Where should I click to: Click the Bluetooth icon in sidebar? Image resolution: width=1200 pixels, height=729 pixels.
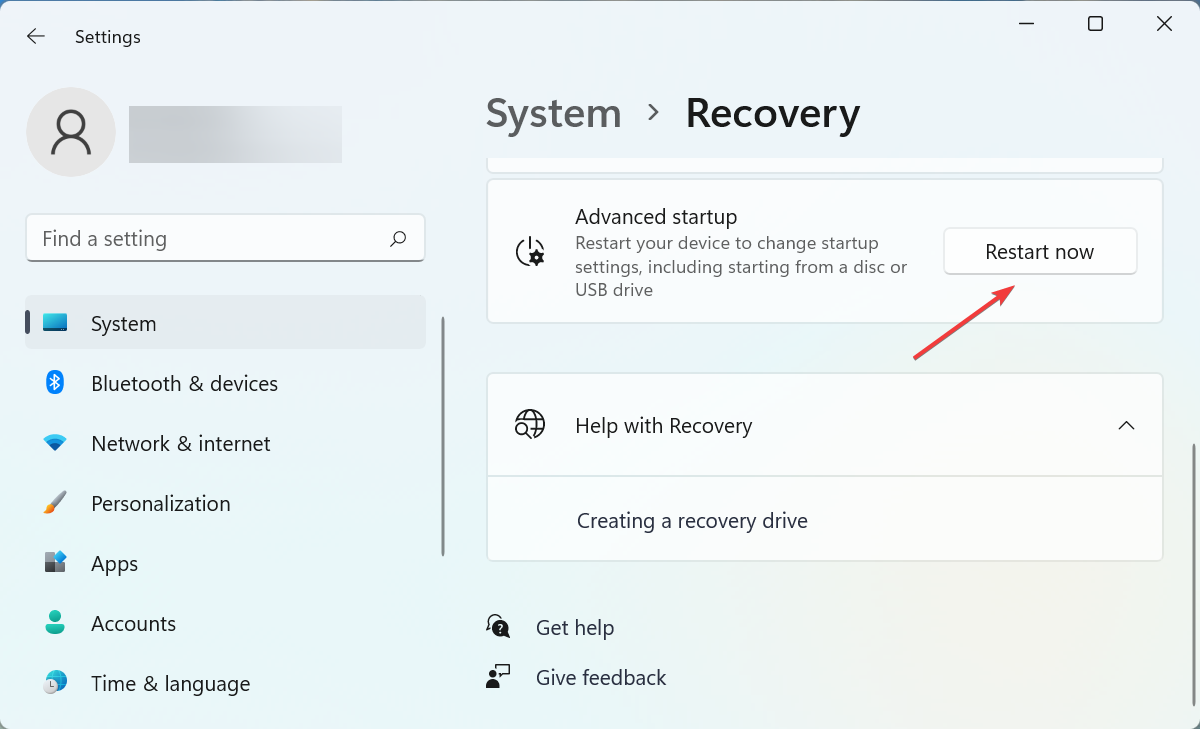pyautogui.click(x=55, y=383)
